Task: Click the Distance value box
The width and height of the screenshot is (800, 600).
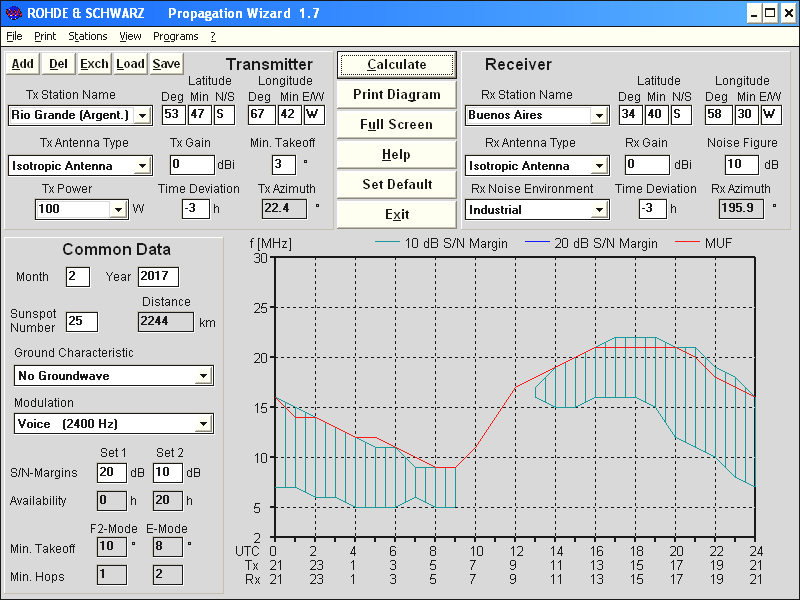Action: 166,321
